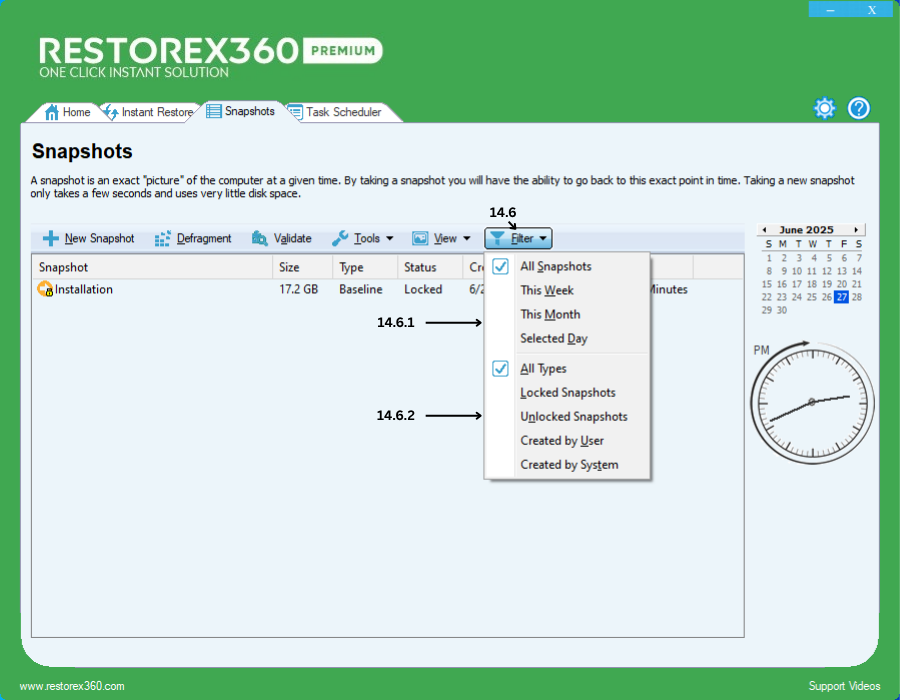This screenshot has height=700, width=900.
Task: Click the Validate icon
Action: click(x=259, y=238)
